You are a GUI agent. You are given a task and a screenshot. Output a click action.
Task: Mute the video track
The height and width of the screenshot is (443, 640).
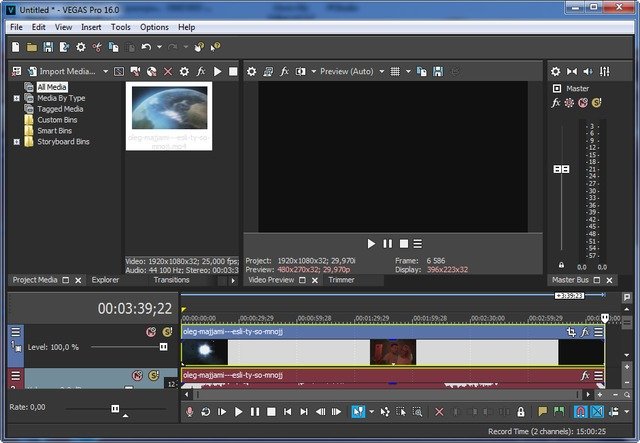(151, 331)
